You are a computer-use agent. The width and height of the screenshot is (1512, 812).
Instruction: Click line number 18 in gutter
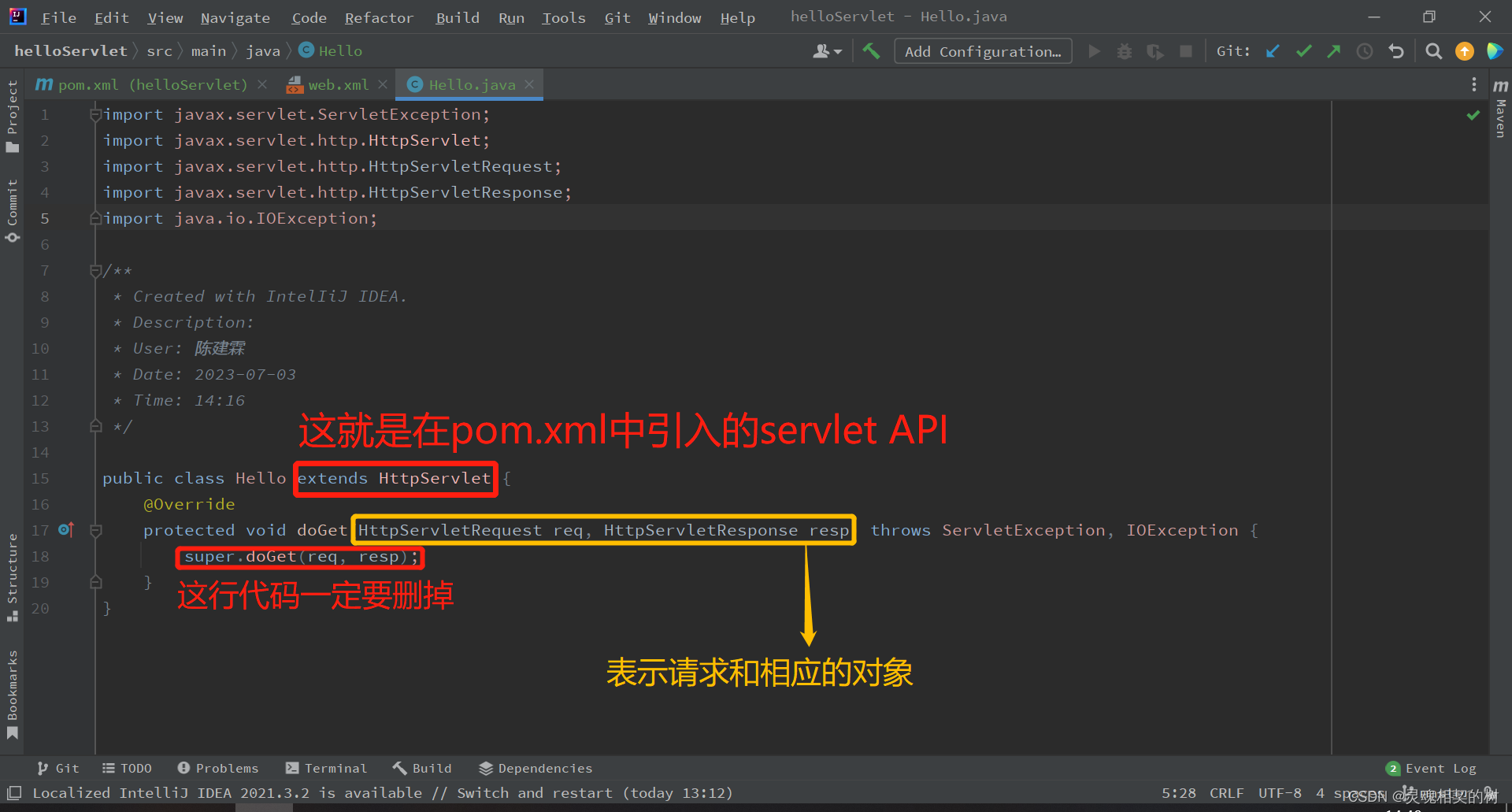click(x=40, y=556)
